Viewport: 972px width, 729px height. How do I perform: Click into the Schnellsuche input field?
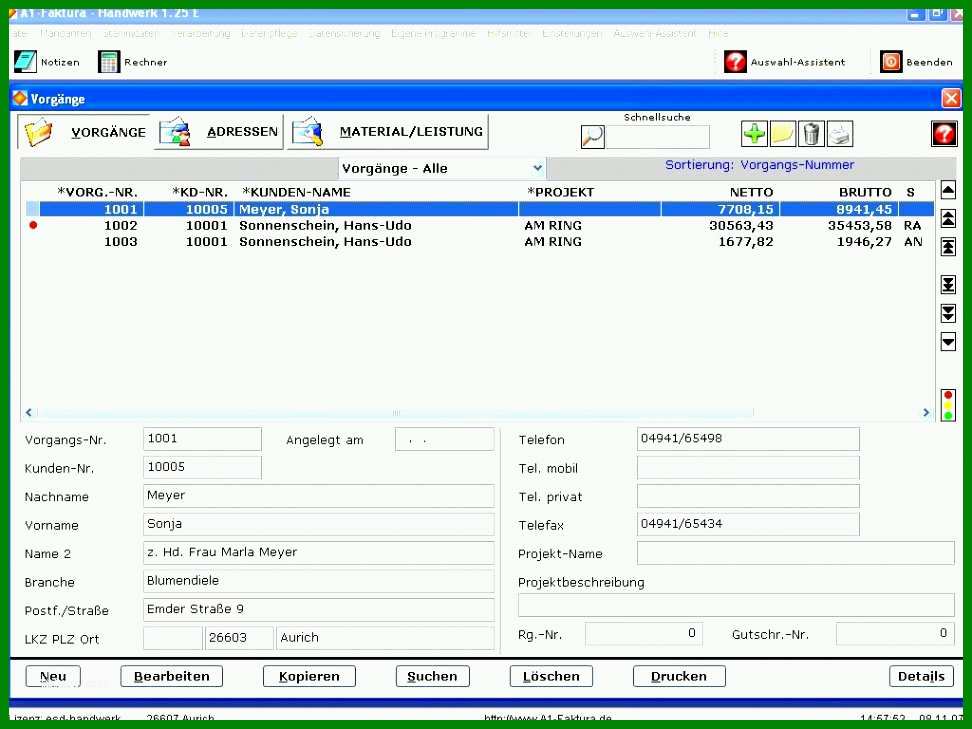pyautogui.click(x=658, y=136)
